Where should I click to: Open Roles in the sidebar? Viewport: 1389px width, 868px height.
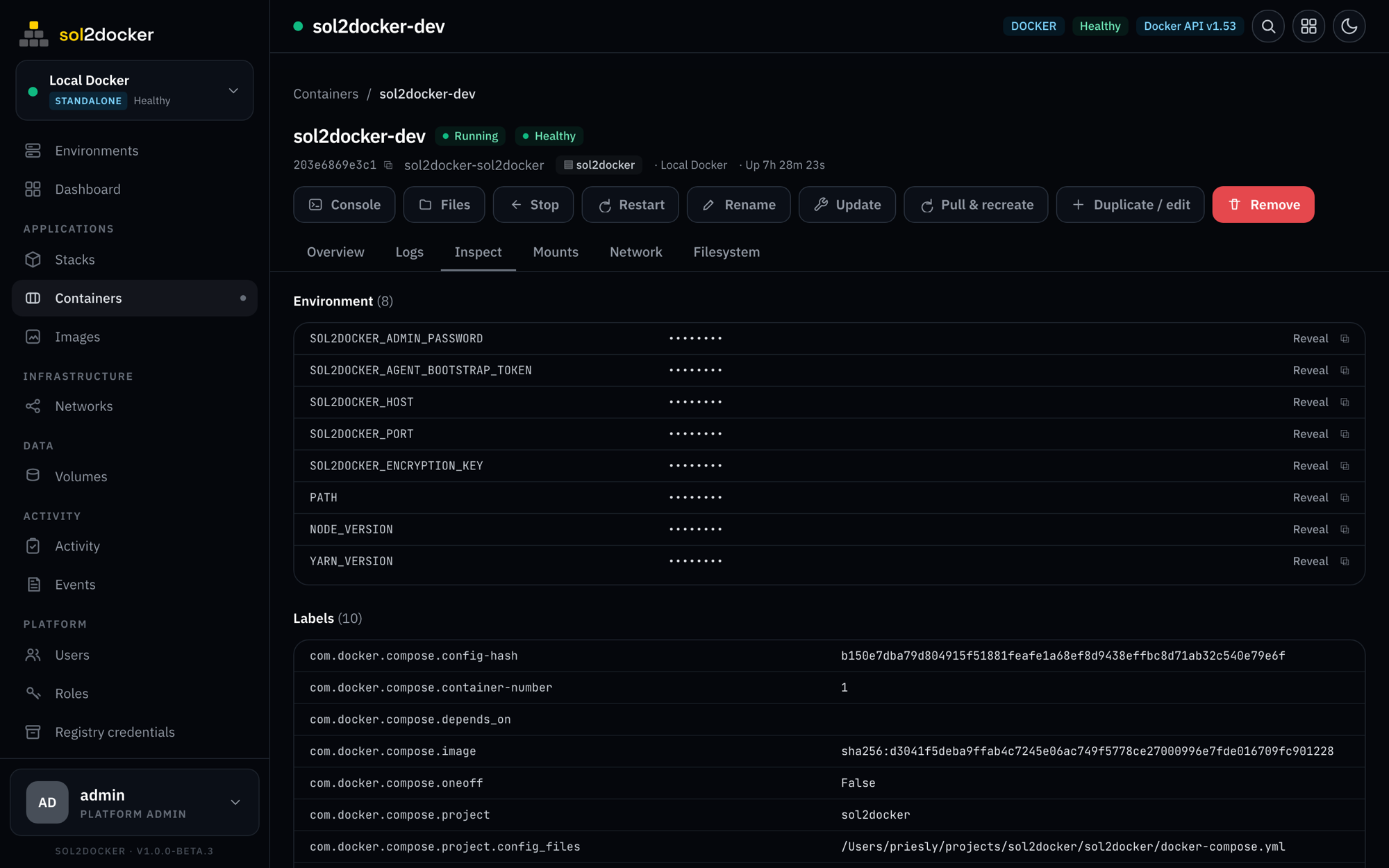[135, 694]
